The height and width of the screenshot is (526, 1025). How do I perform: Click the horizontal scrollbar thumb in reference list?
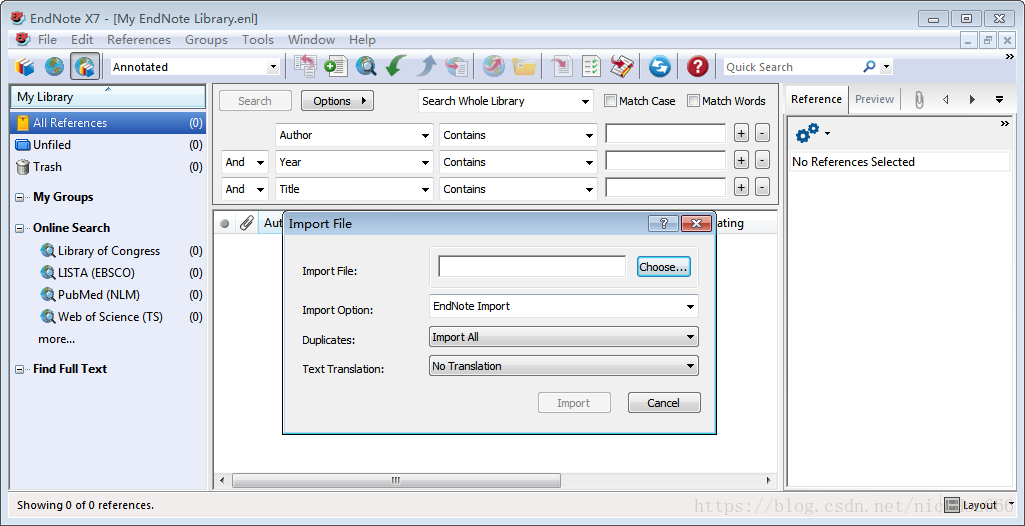(x=396, y=480)
